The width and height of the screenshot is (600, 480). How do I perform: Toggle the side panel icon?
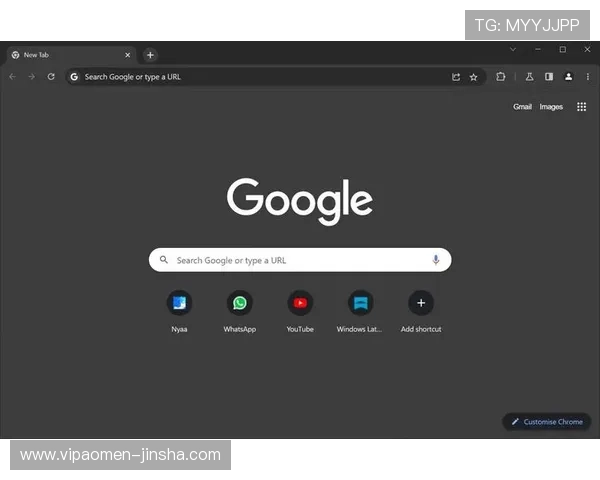[x=549, y=77]
